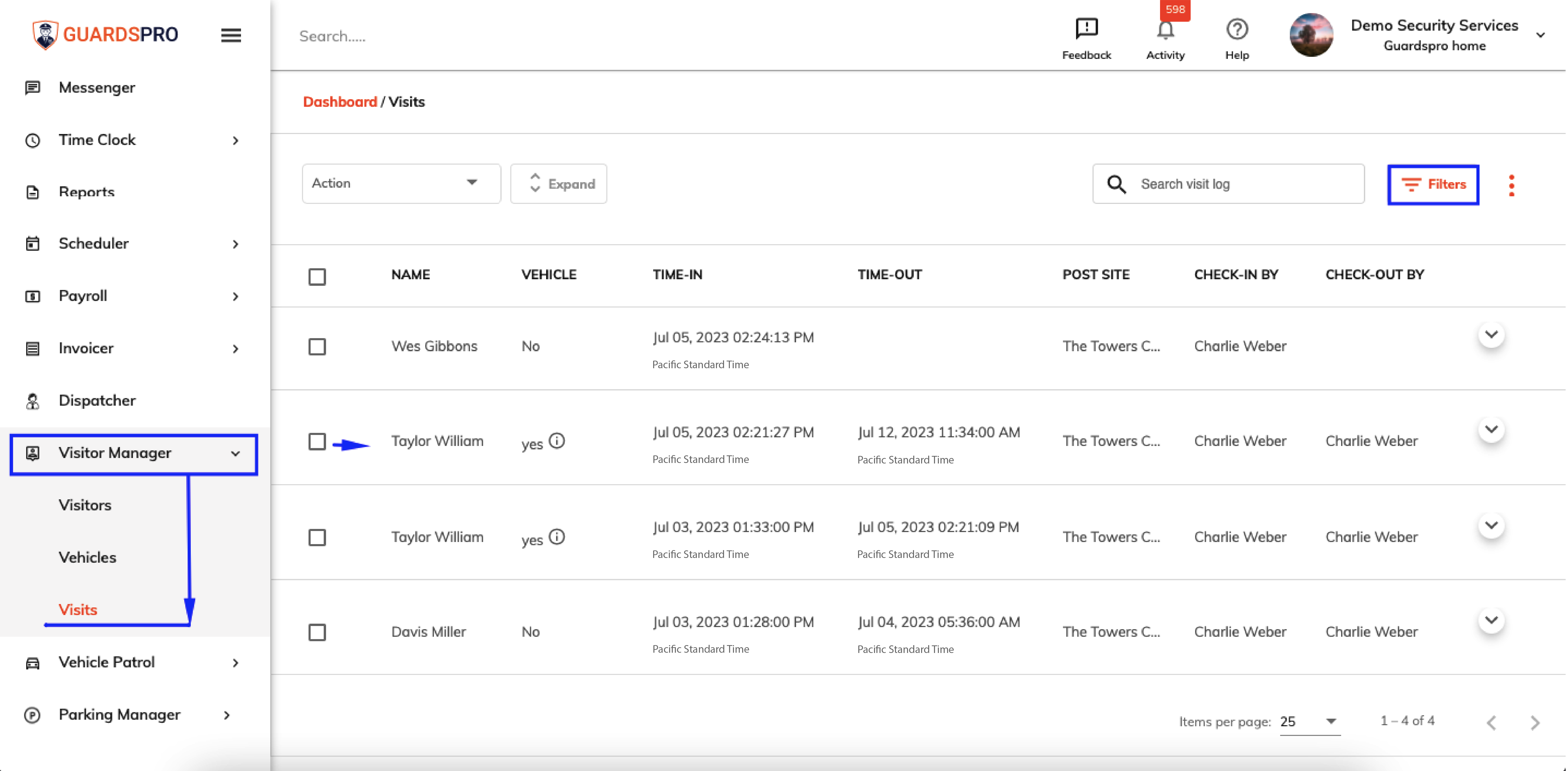This screenshot has height=771, width=1568.
Task: Click the CHECK-IN BY column header
Action: (x=1236, y=275)
